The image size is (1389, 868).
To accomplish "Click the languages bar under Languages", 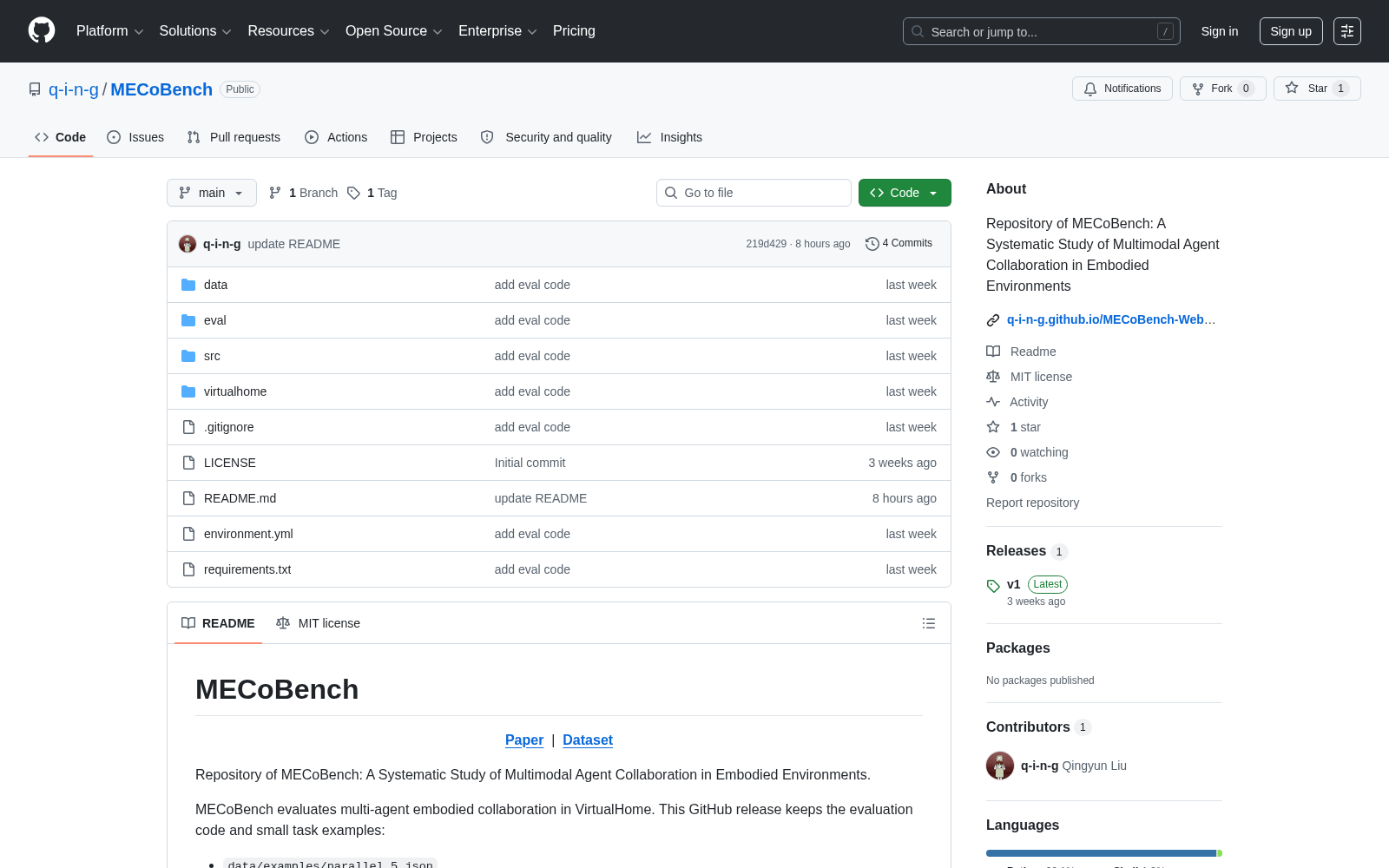I will 1104,853.
